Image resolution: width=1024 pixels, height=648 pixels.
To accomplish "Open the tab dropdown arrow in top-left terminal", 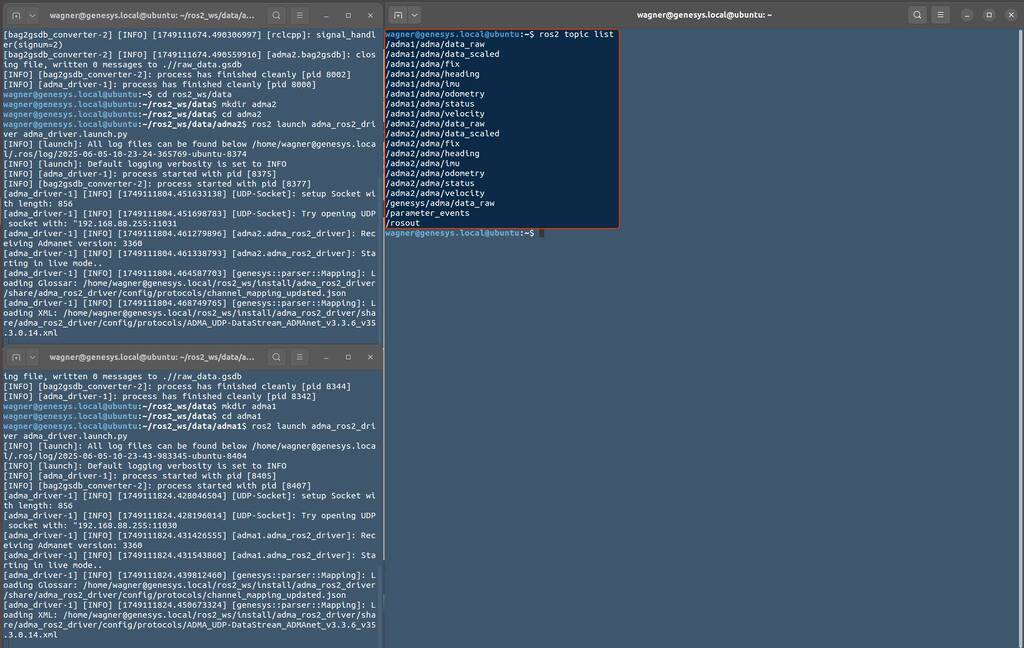I will click(x=32, y=15).
